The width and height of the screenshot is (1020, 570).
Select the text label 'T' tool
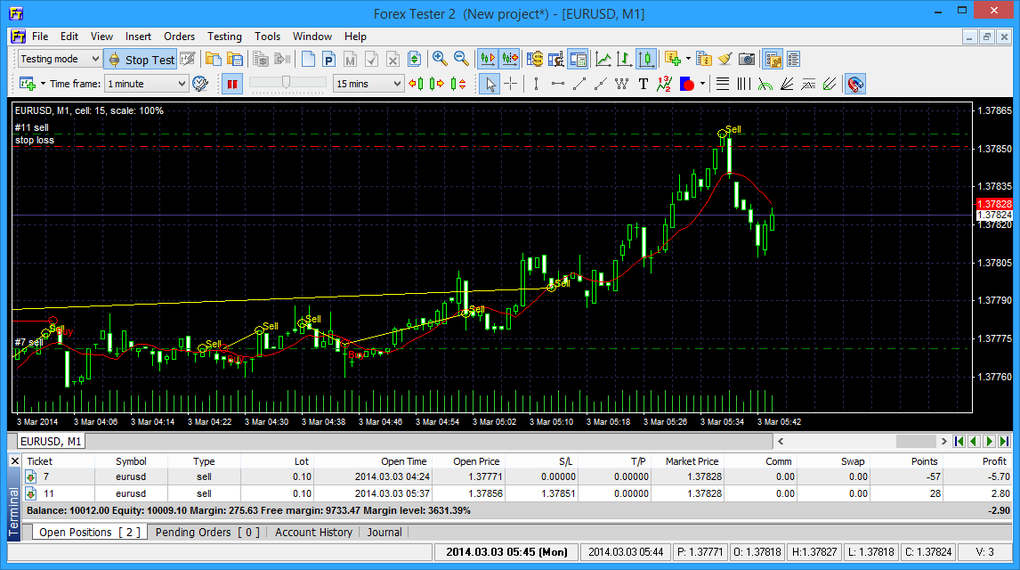tap(643, 83)
